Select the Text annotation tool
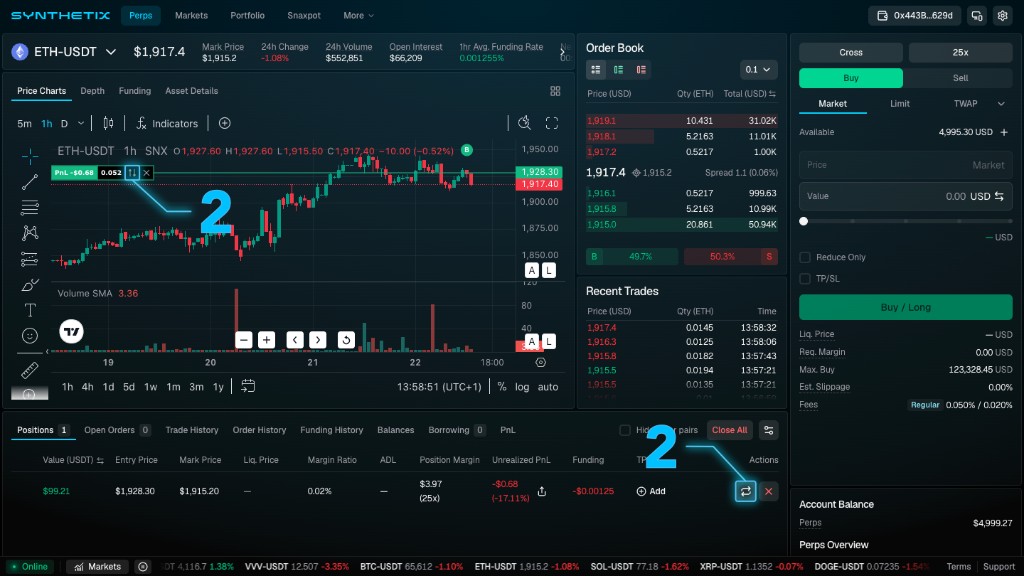This screenshot has height=576, width=1024. coord(29,310)
